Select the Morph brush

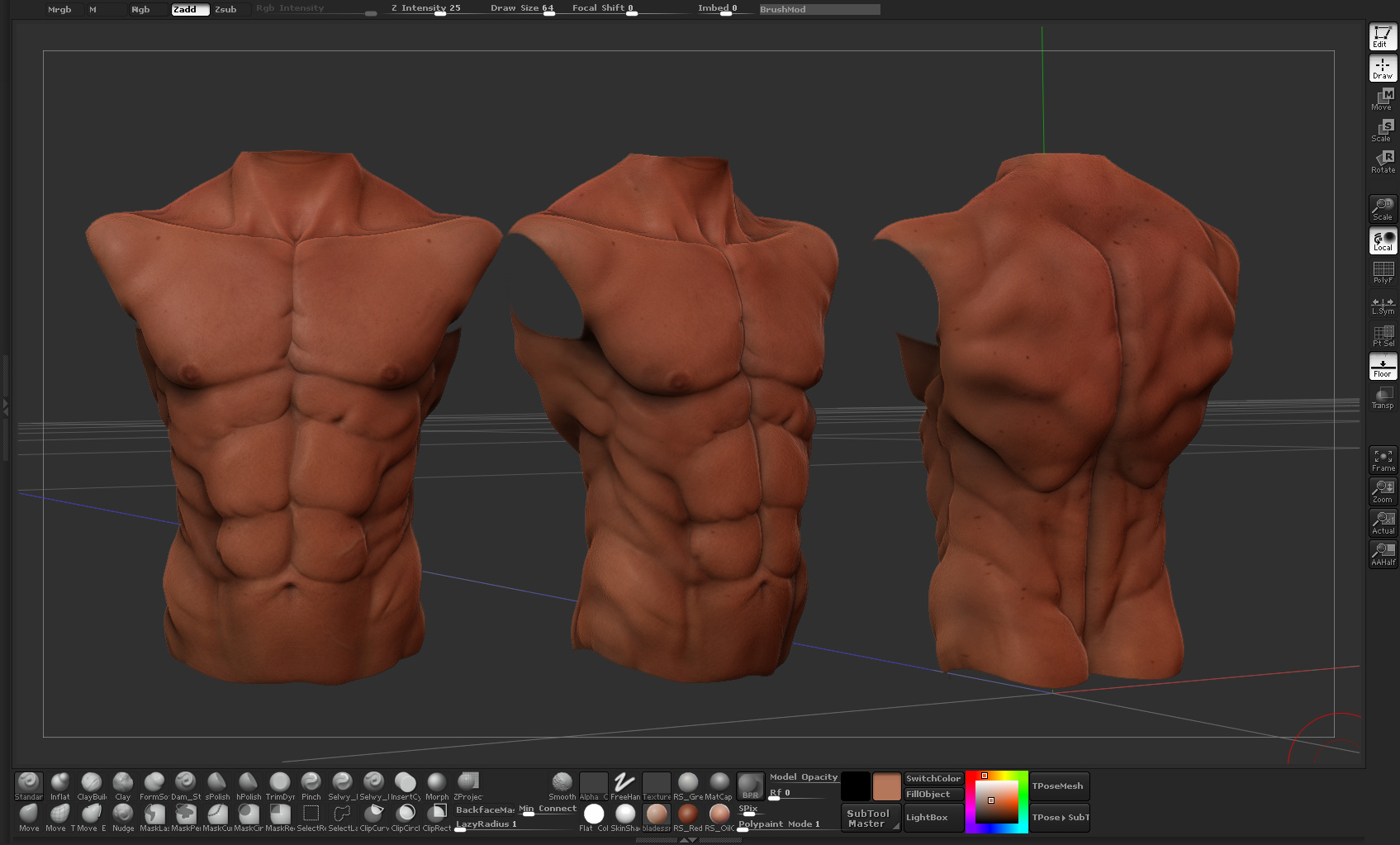pyautogui.click(x=437, y=786)
